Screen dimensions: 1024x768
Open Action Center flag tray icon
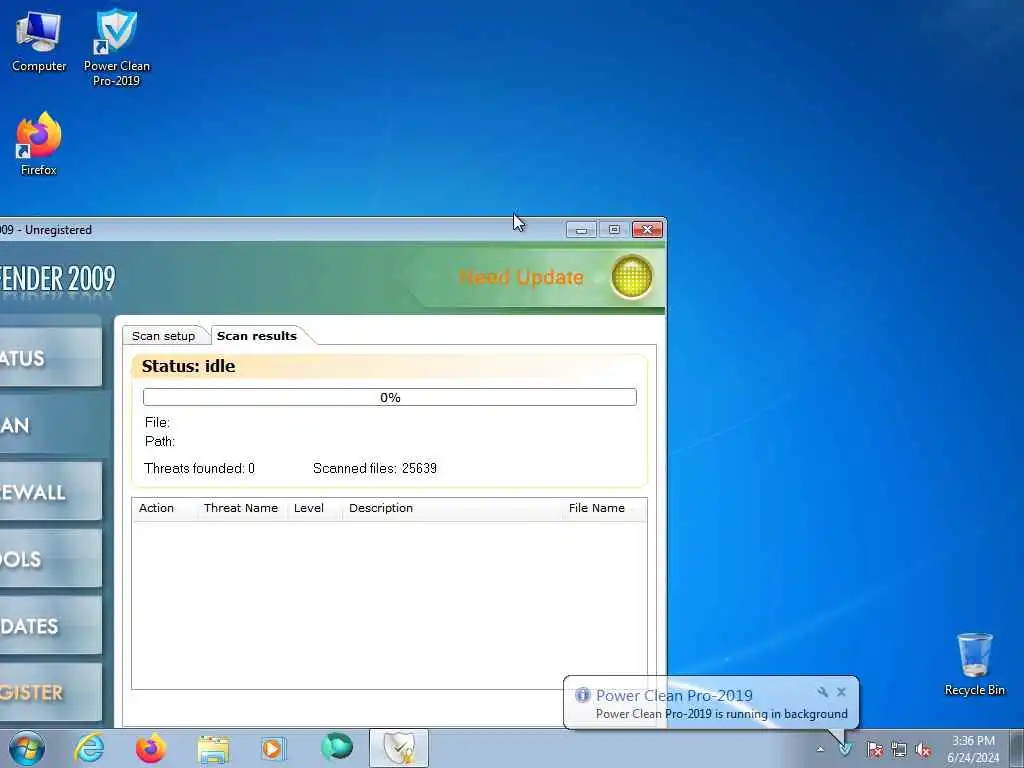pos(874,749)
